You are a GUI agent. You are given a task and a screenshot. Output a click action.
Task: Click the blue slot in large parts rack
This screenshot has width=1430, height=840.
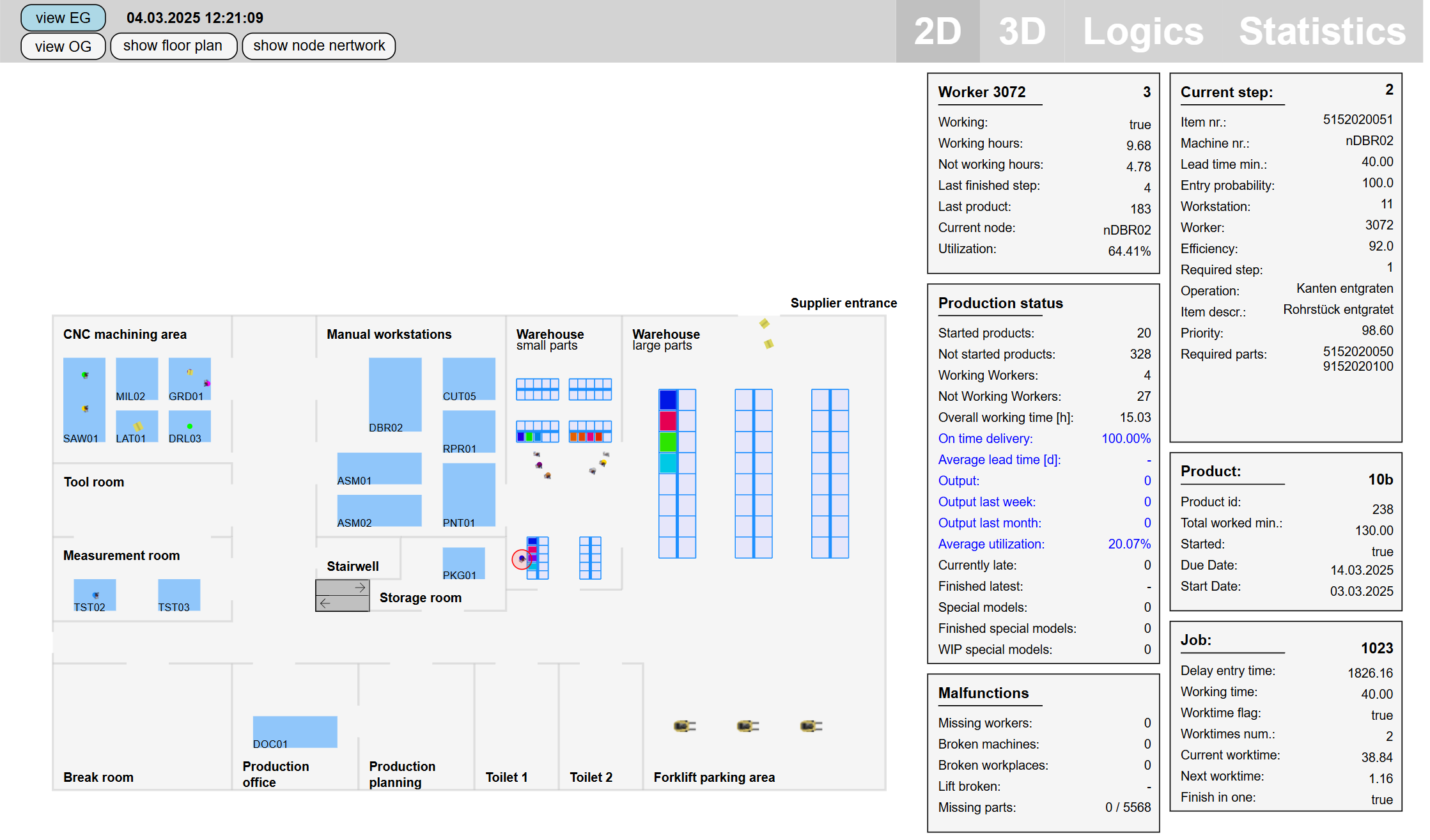pos(668,400)
